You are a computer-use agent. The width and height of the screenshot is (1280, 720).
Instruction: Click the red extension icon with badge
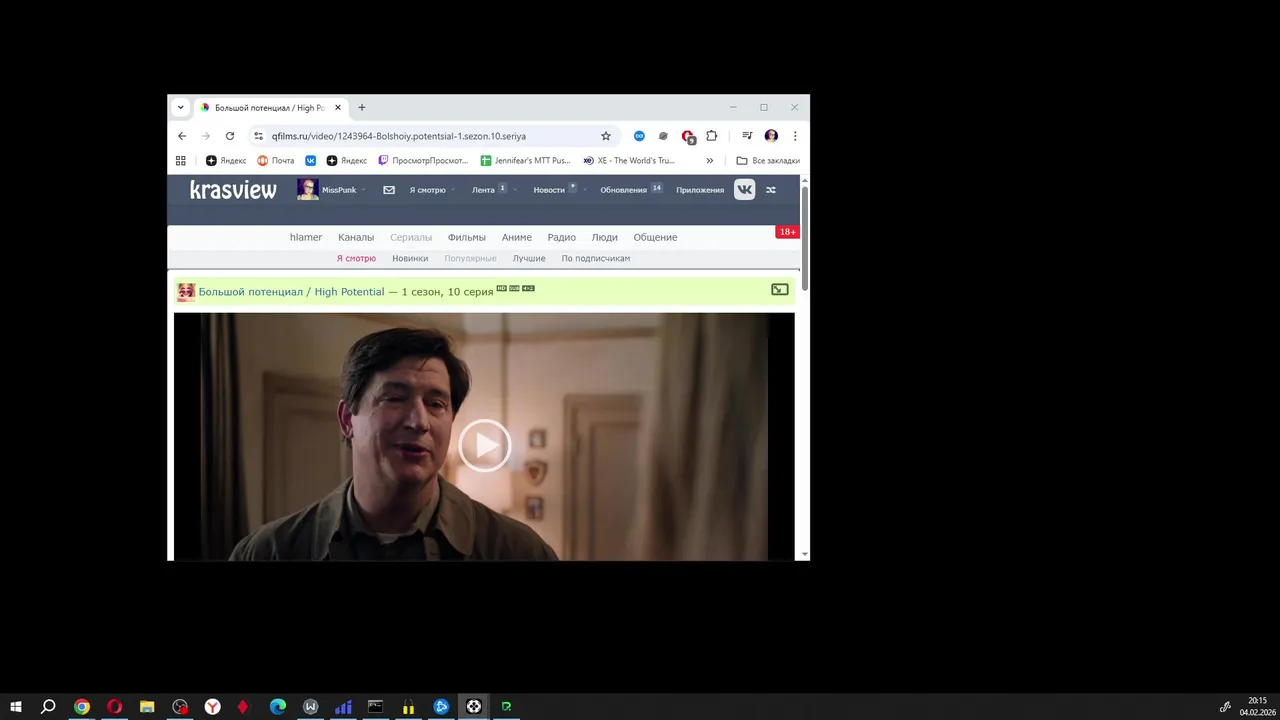[x=688, y=137]
